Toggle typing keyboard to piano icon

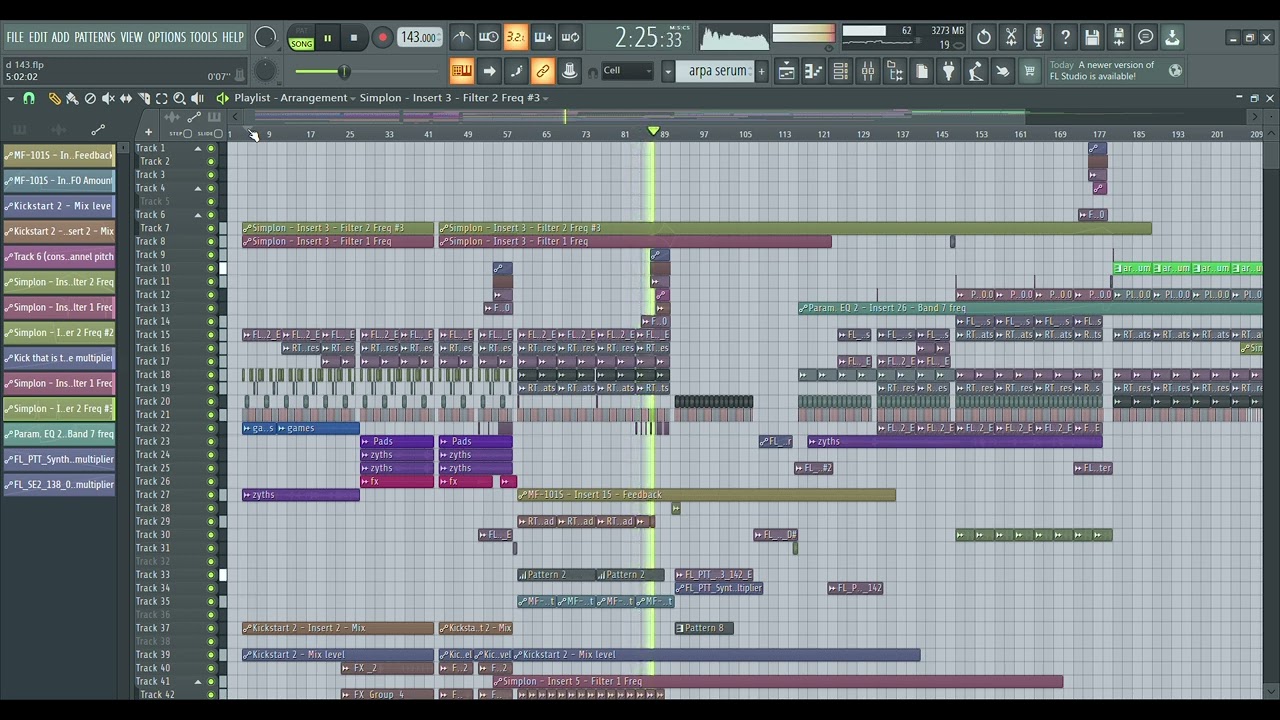461,71
